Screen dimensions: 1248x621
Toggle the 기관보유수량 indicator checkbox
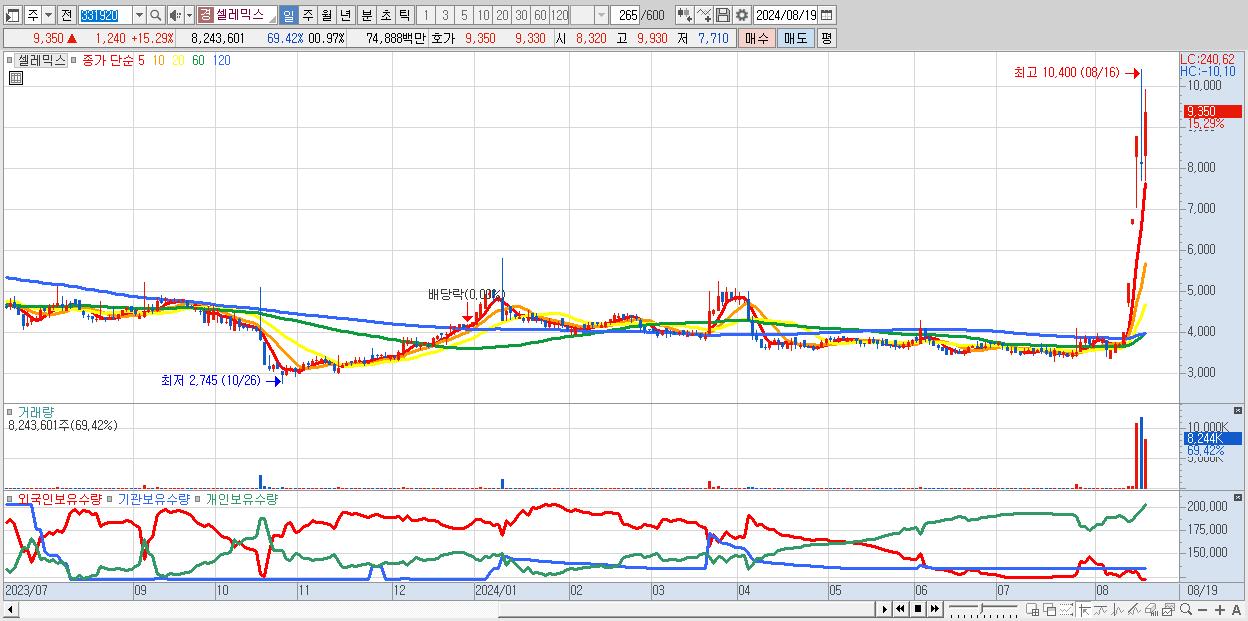pos(110,498)
